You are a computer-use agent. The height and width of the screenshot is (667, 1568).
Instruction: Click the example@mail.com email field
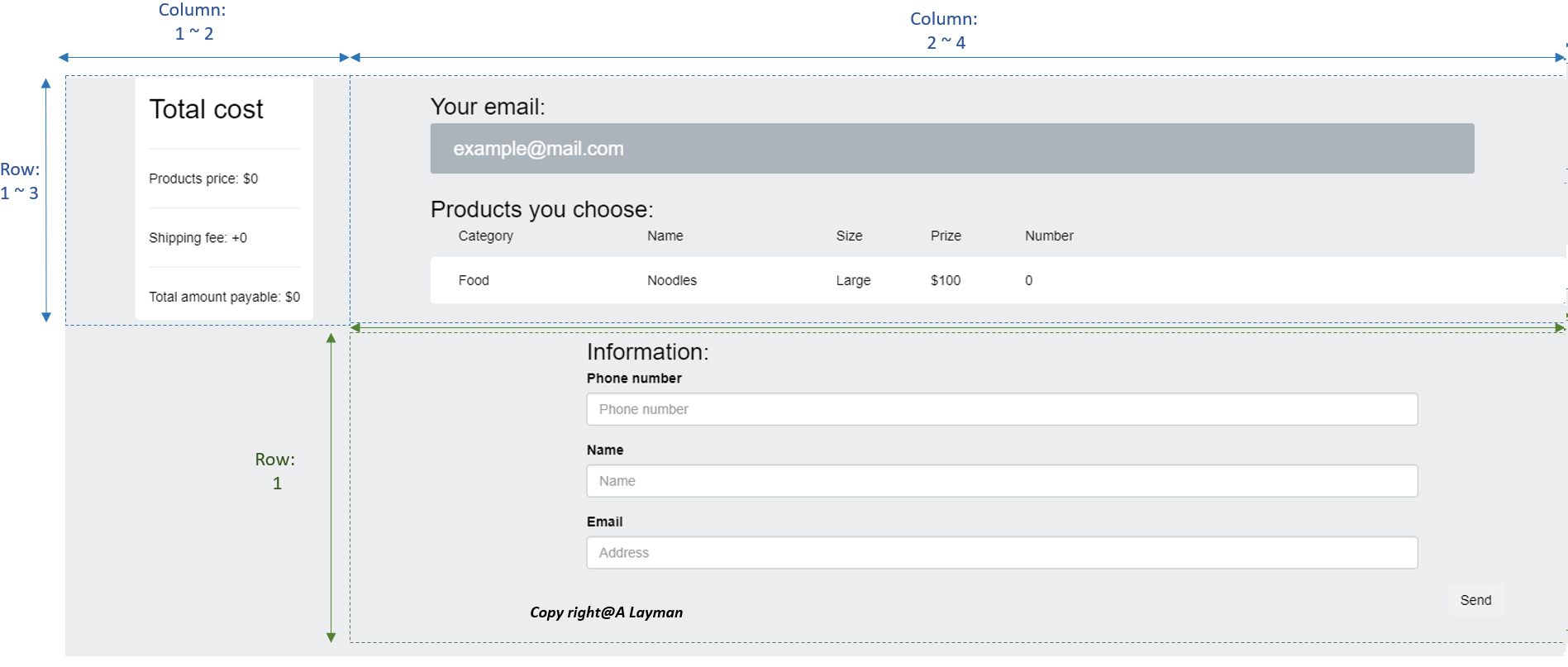951,149
